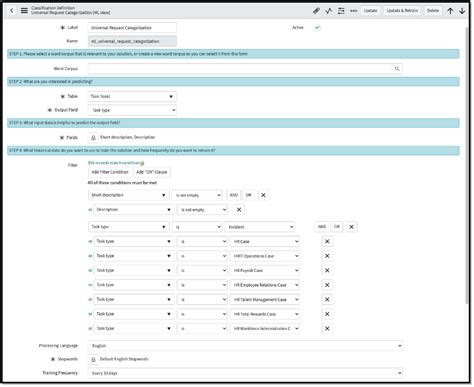Click AND button on Short description row
Screen dimensions: 474x387
point(234,195)
